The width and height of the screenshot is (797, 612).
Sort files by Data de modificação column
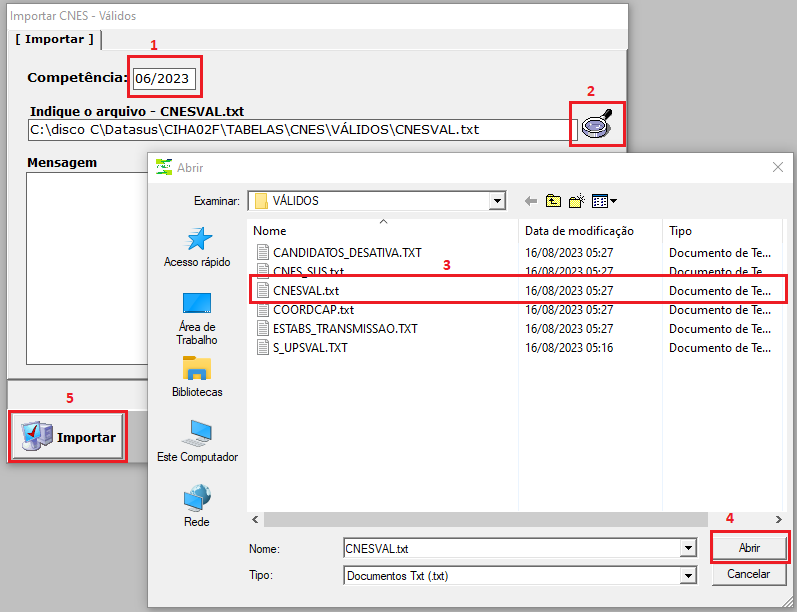580,231
